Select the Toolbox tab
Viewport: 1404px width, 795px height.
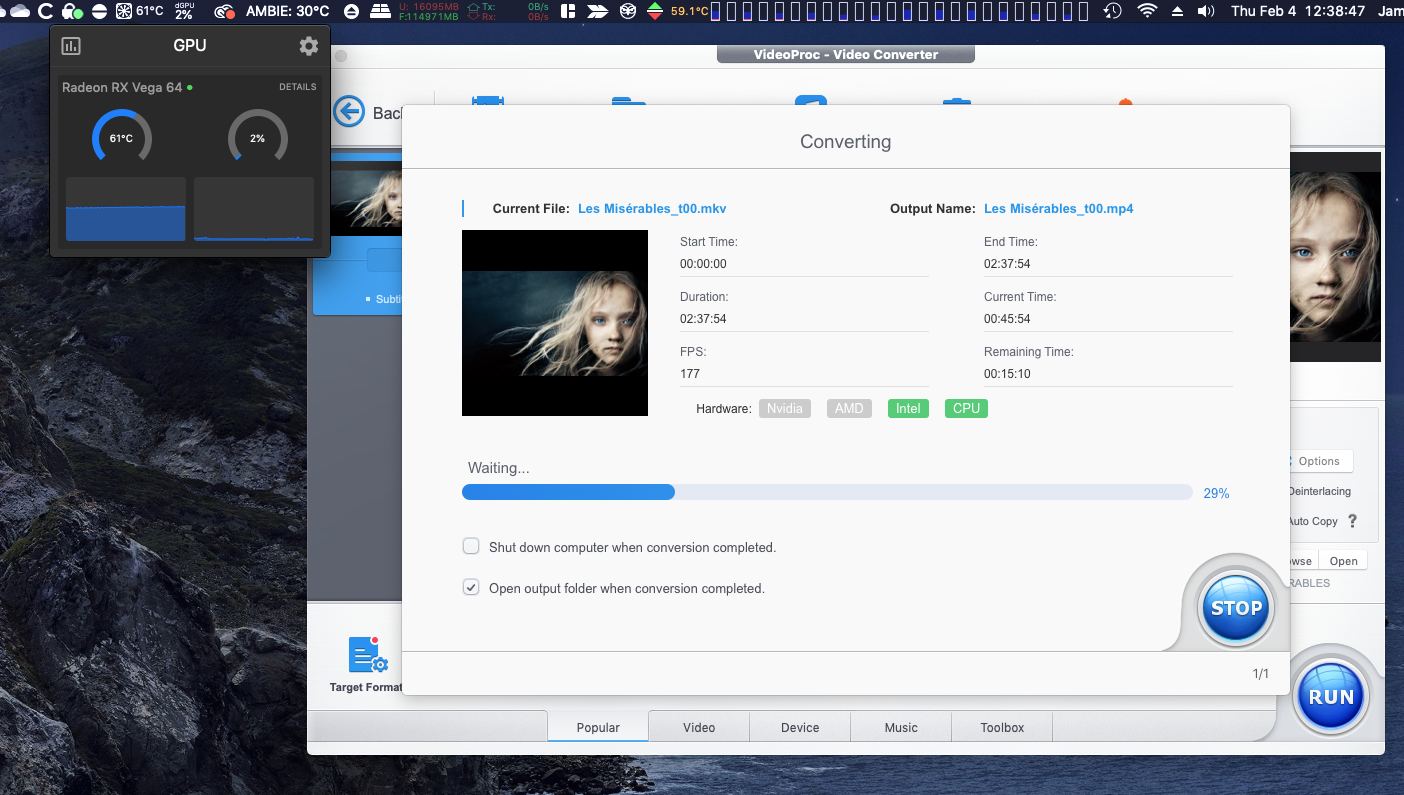pyautogui.click(x=1002, y=727)
